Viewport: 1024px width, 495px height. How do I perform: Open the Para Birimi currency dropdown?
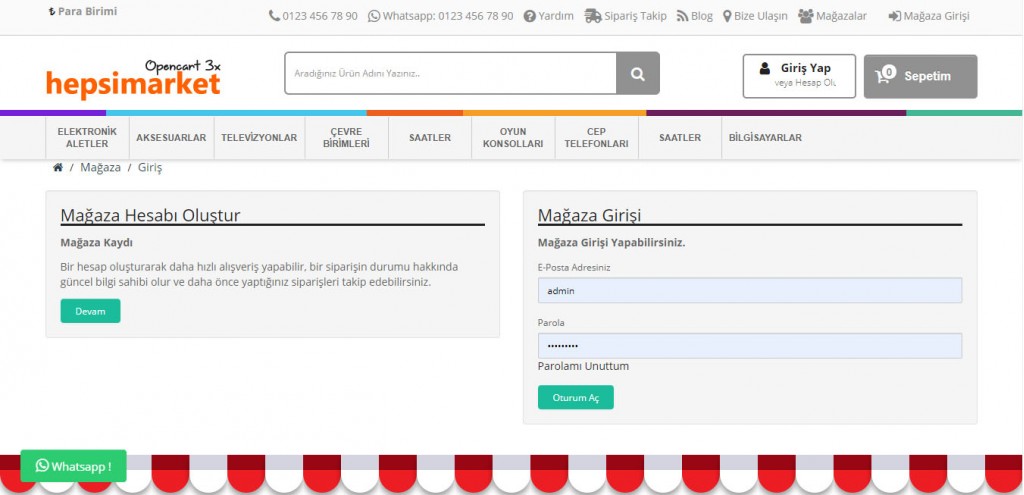click(83, 12)
